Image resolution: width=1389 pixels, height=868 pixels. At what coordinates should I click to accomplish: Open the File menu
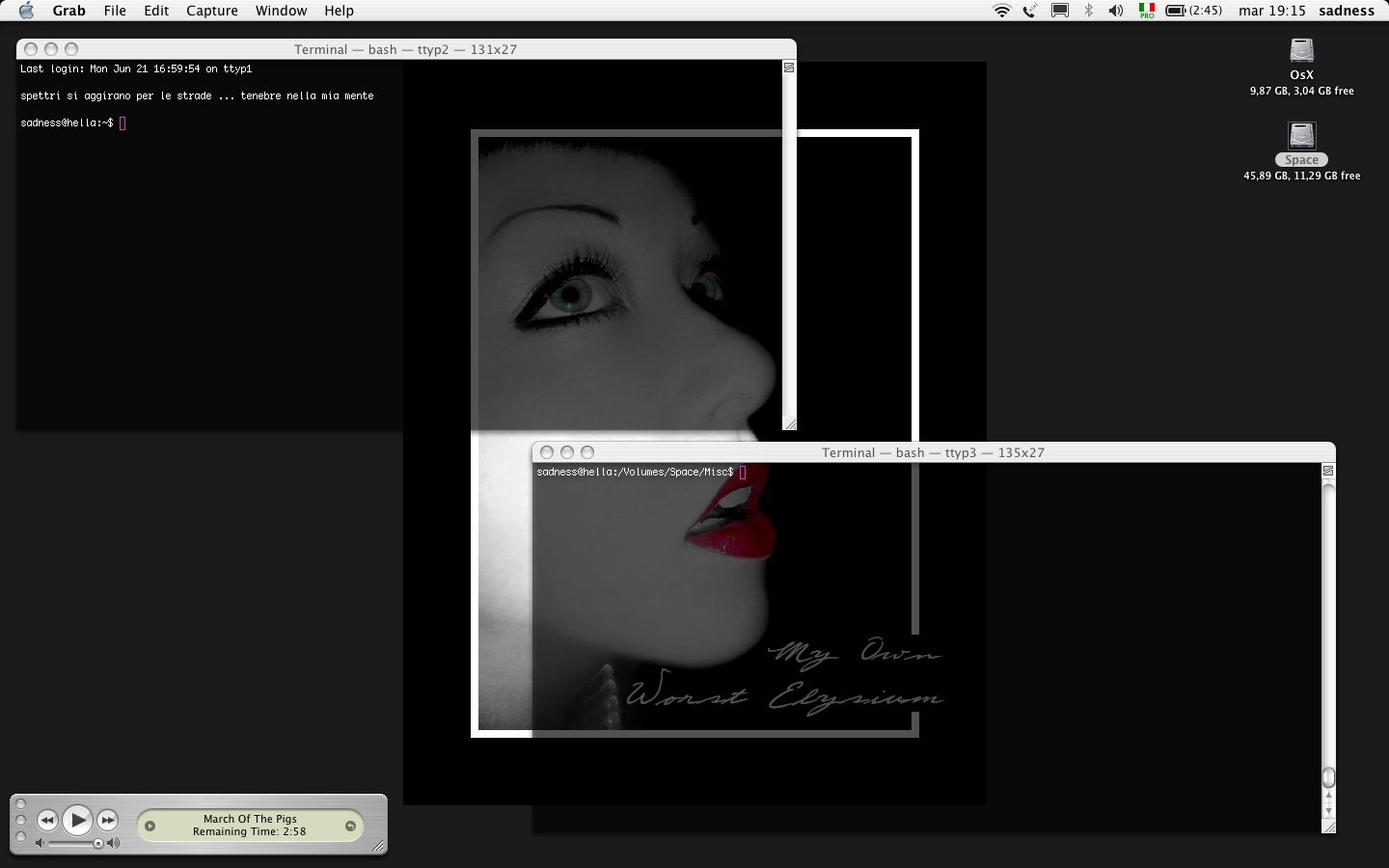pos(115,11)
